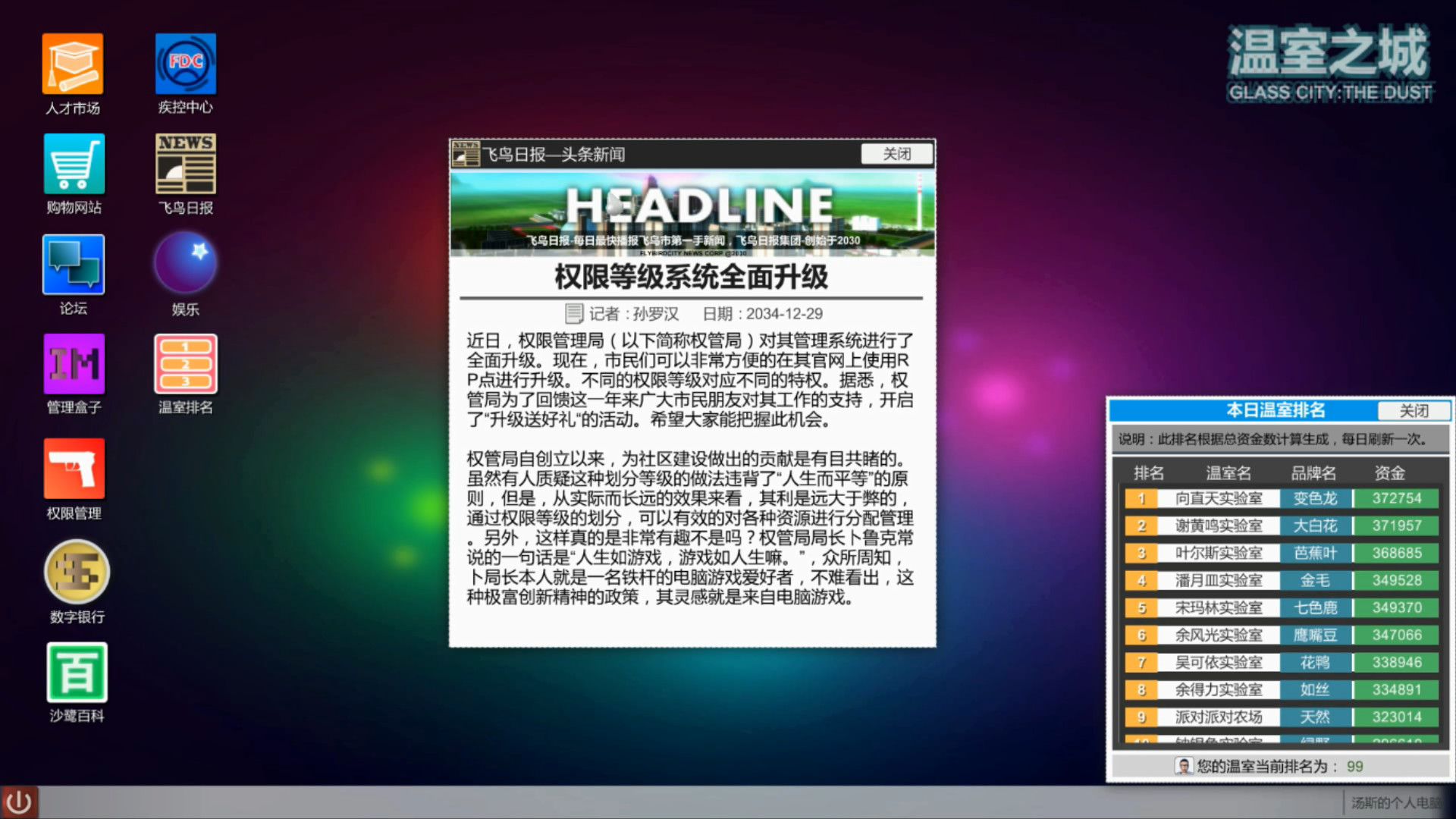Select rank 1 entry 向直天实验室
This screenshot has width=1456, height=819.
click(x=1219, y=498)
